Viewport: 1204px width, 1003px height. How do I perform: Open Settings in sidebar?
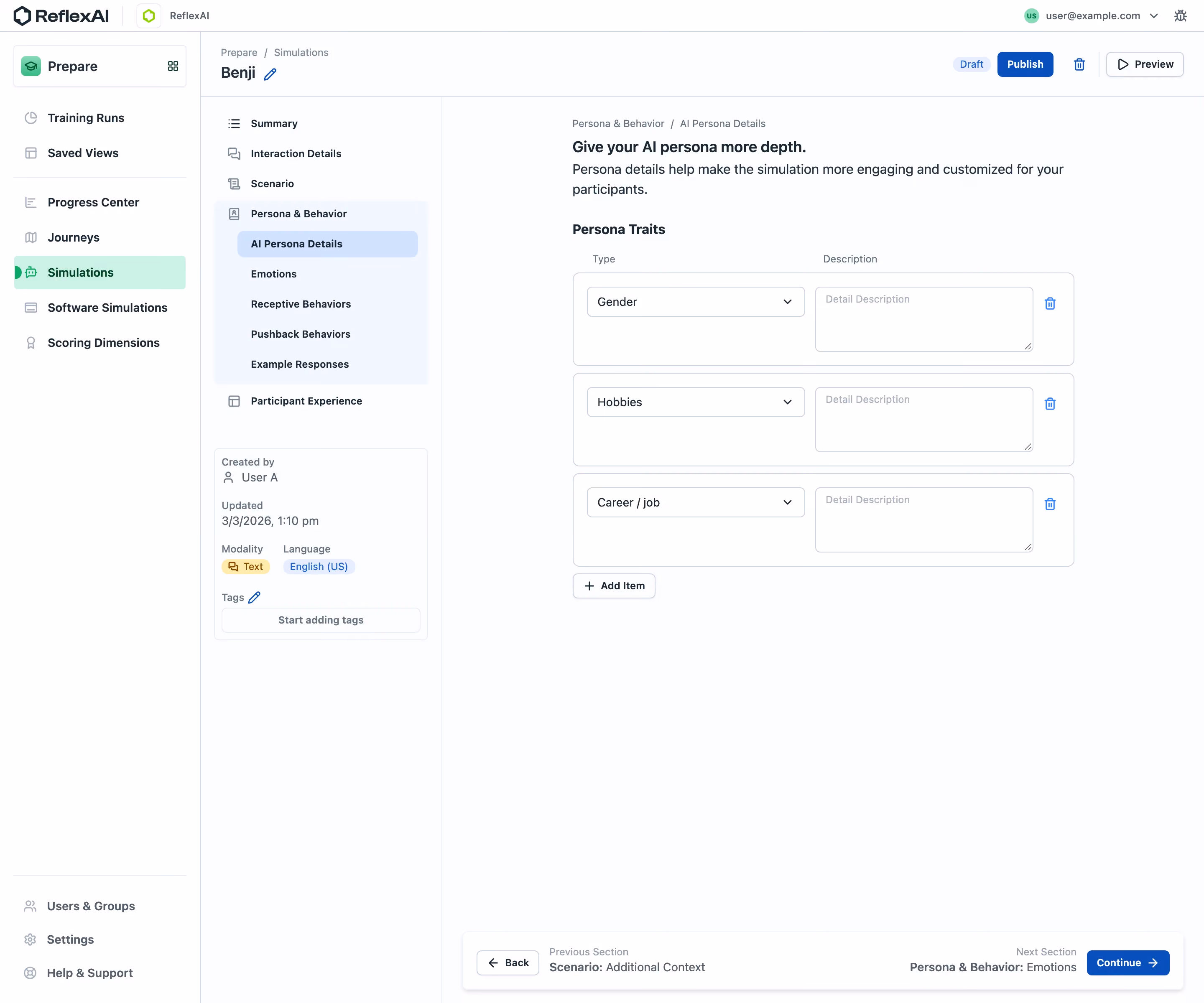click(x=100, y=939)
